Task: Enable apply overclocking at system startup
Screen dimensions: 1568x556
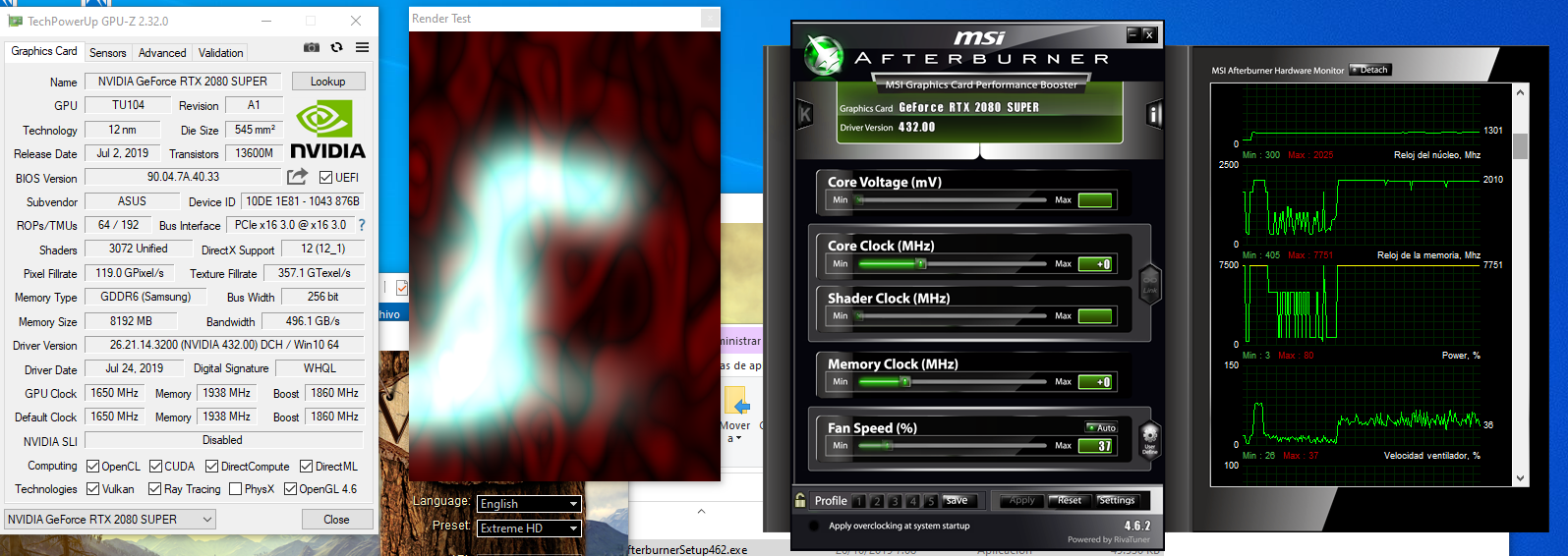Action: (814, 526)
